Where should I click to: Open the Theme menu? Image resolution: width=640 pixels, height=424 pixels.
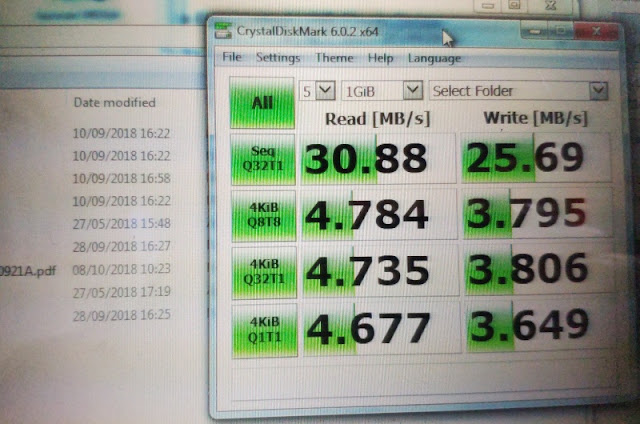334,58
